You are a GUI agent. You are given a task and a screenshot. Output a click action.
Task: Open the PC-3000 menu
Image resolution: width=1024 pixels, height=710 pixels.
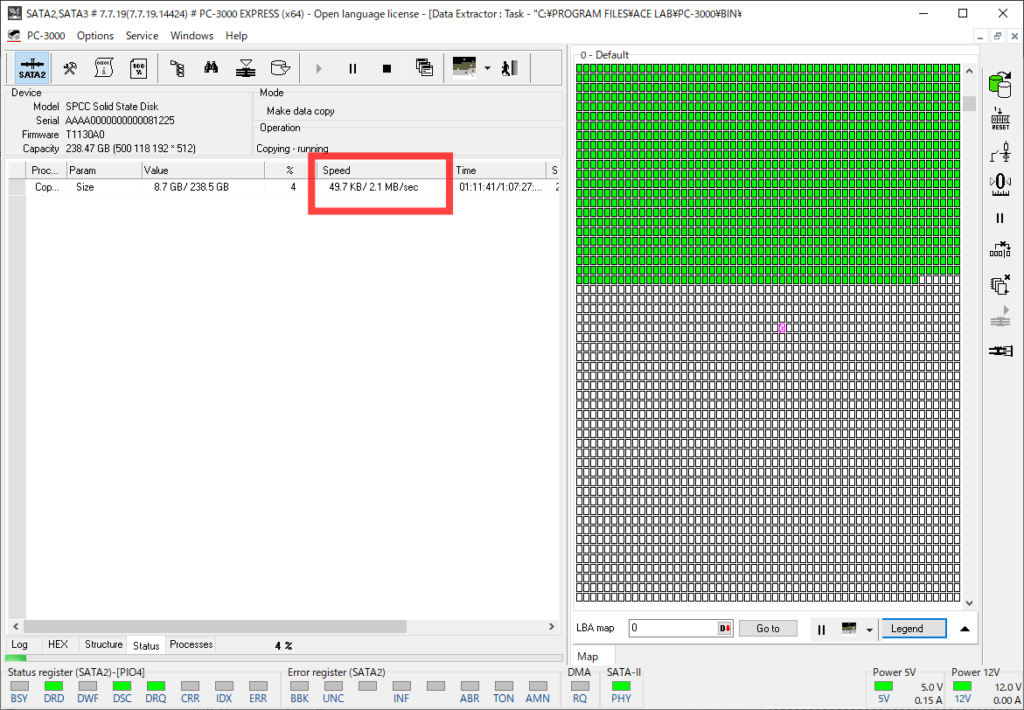pos(46,35)
